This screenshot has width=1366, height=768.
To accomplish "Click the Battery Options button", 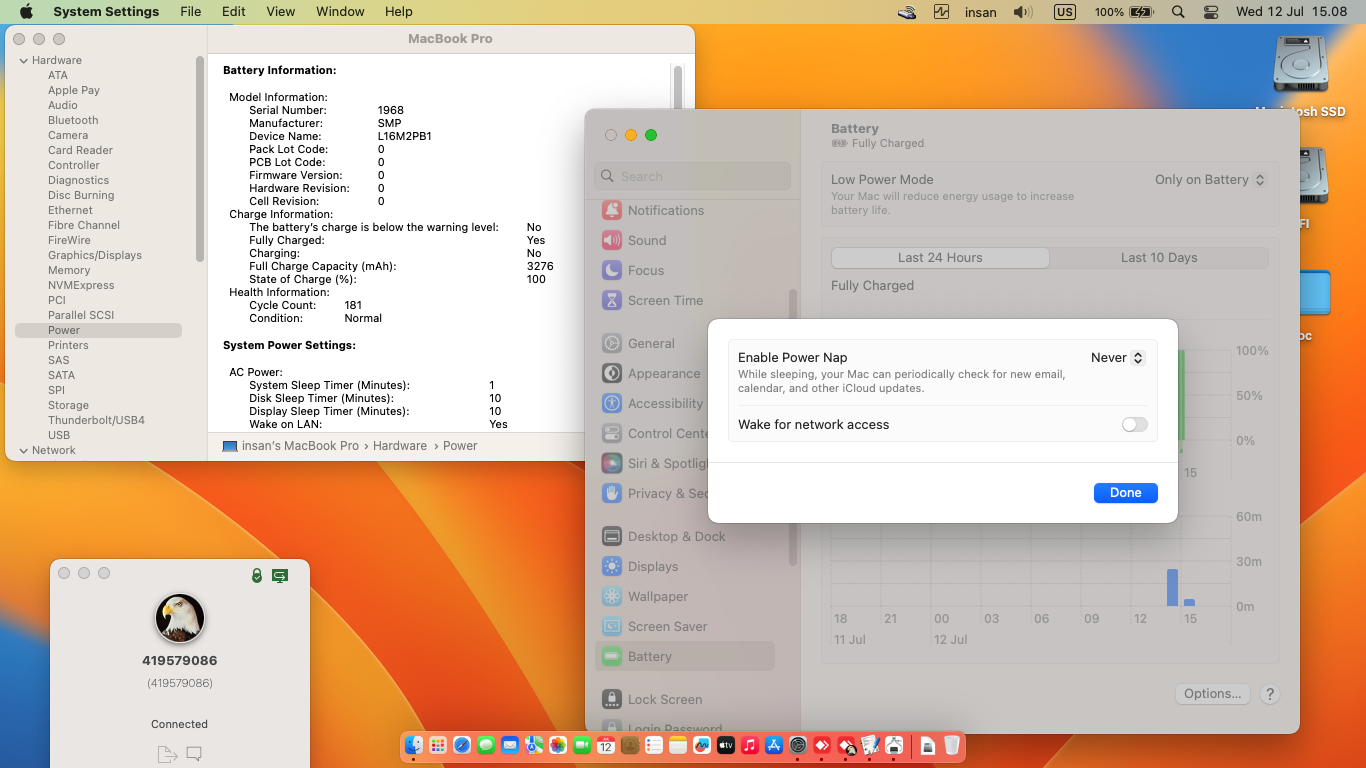I will [1213, 694].
